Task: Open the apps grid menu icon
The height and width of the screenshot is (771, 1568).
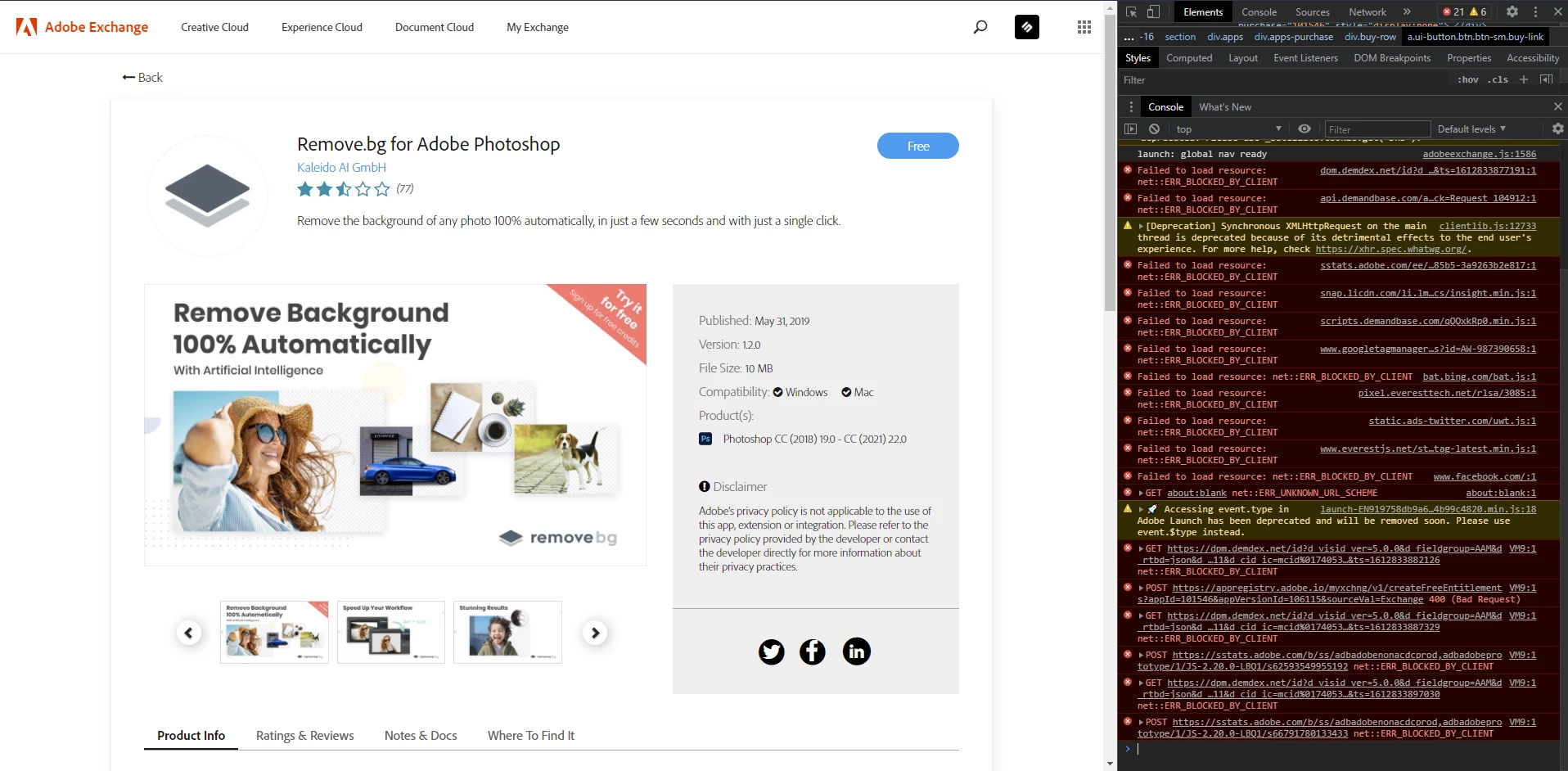Action: pyautogui.click(x=1084, y=27)
